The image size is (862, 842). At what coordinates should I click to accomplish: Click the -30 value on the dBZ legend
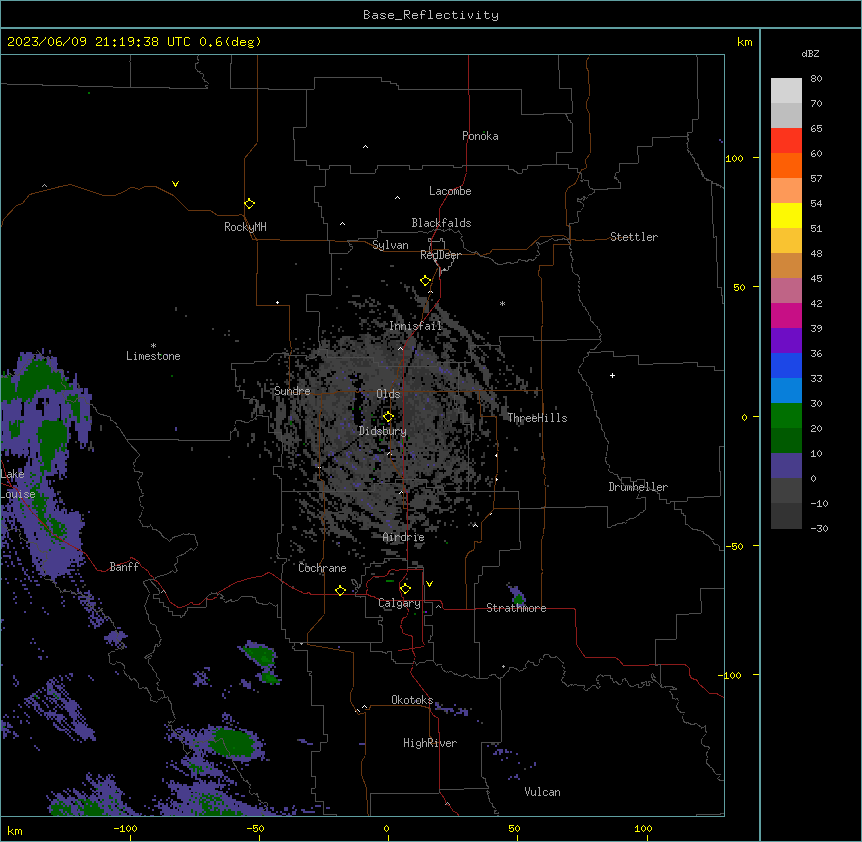[819, 528]
